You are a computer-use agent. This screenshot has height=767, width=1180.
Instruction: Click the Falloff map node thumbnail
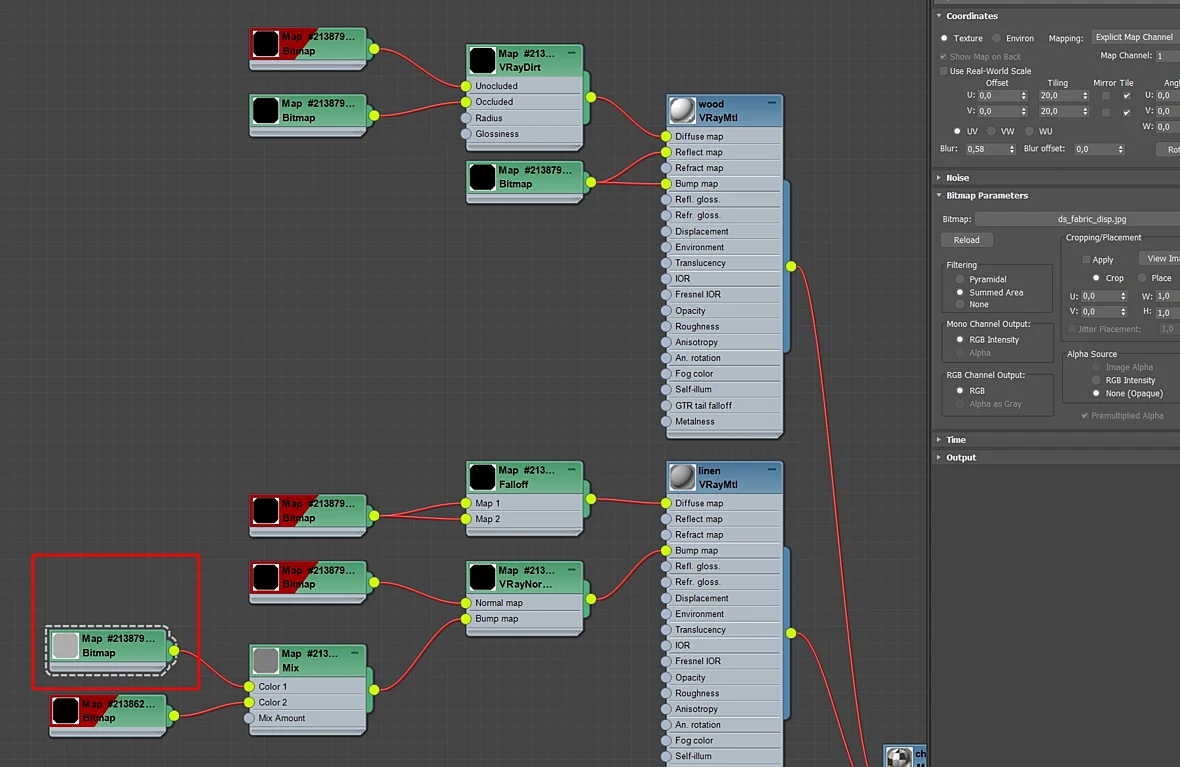482,477
